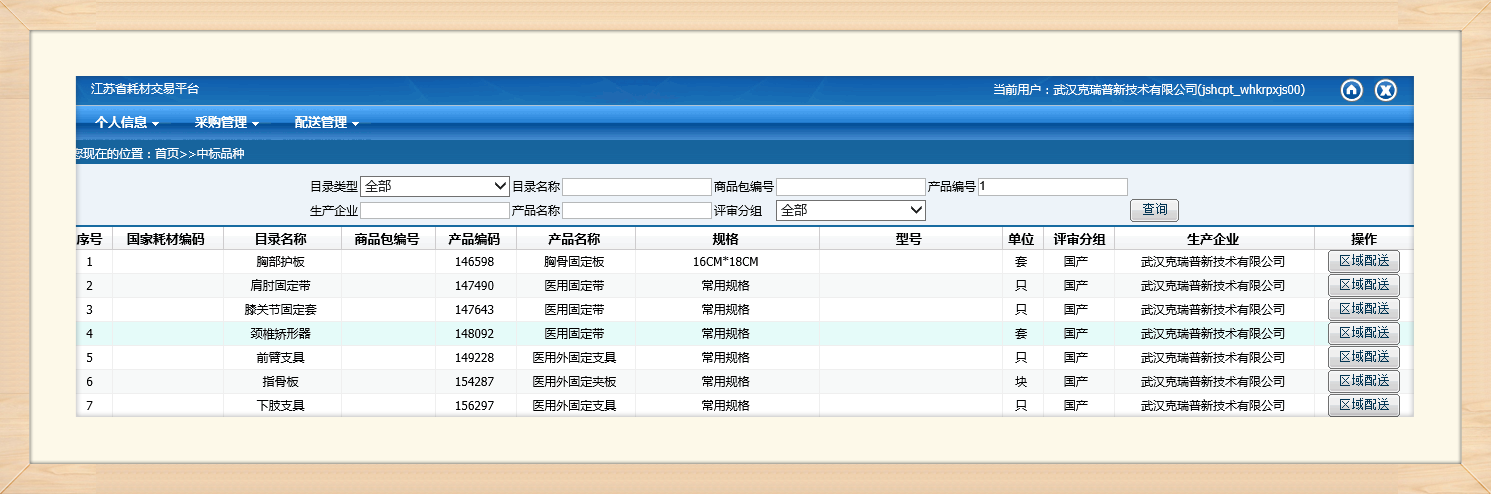Select the 前臂支具 table row
The width and height of the screenshot is (1491, 494).
280,358
